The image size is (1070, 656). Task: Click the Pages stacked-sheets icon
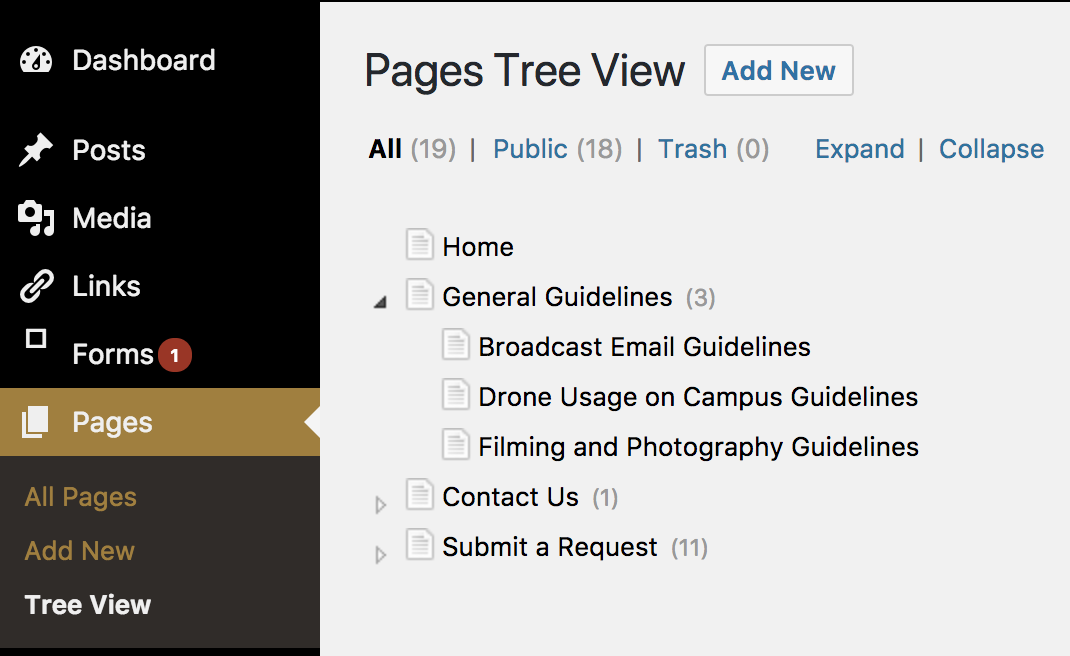(x=35, y=422)
